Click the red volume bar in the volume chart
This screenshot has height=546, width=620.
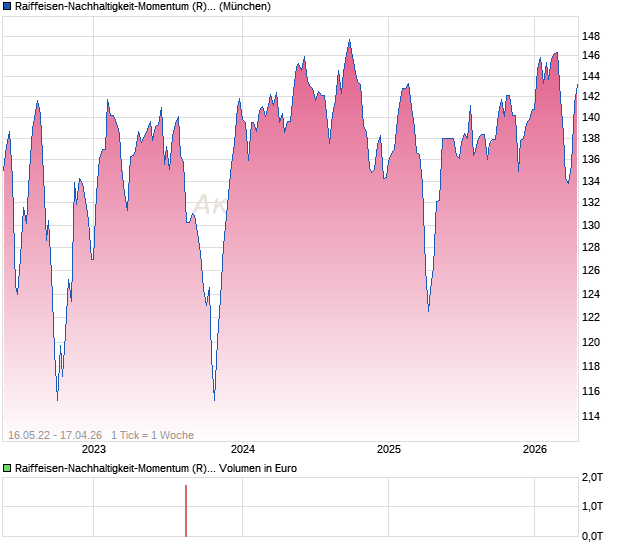coord(186,511)
